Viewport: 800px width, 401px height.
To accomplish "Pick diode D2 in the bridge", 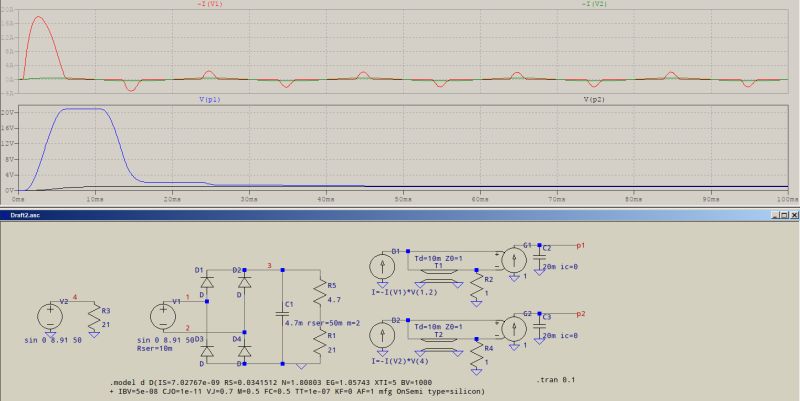I will click(x=245, y=282).
